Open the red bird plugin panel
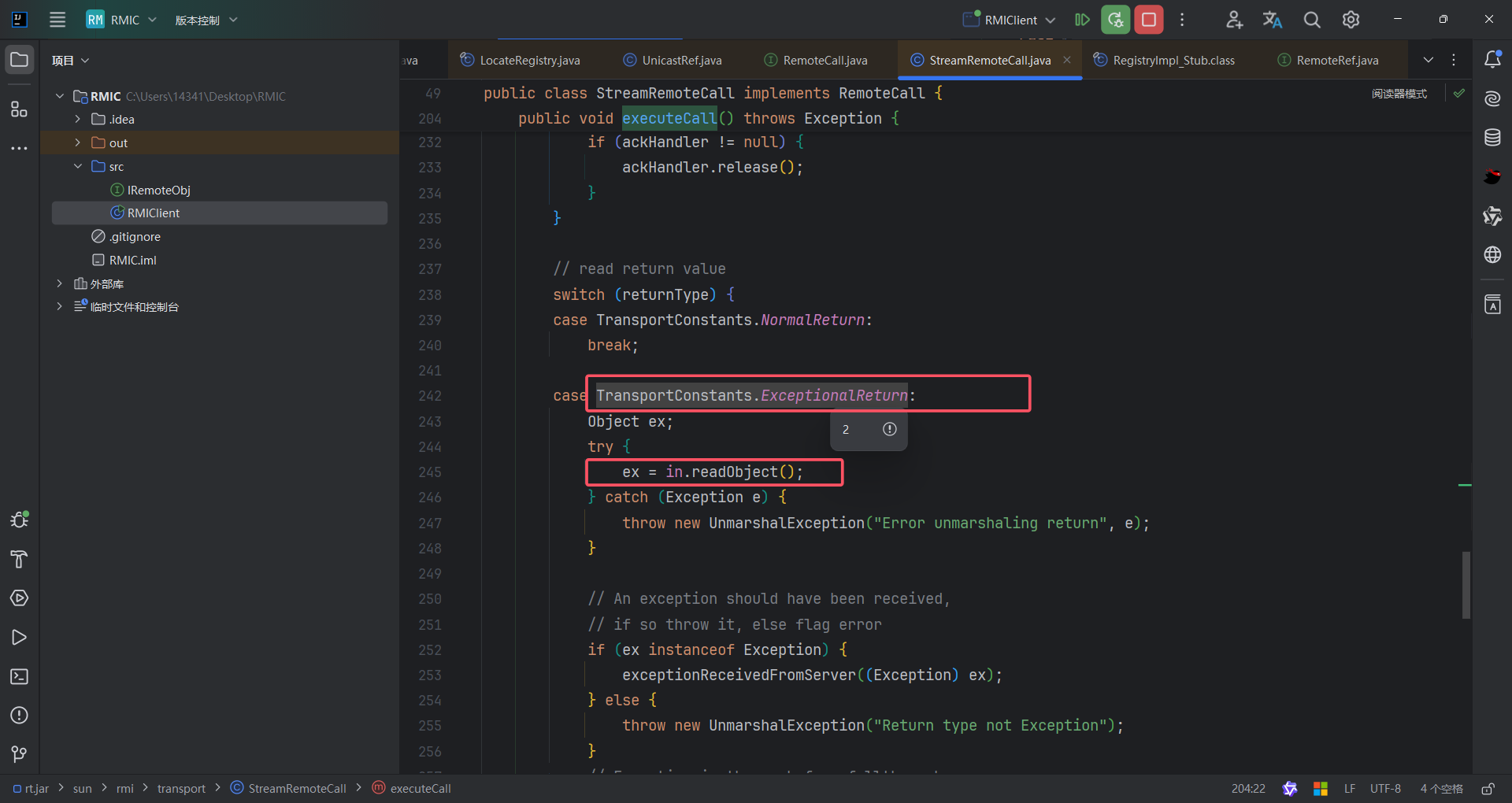Image resolution: width=1512 pixels, height=803 pixels. coord(1492,176)
